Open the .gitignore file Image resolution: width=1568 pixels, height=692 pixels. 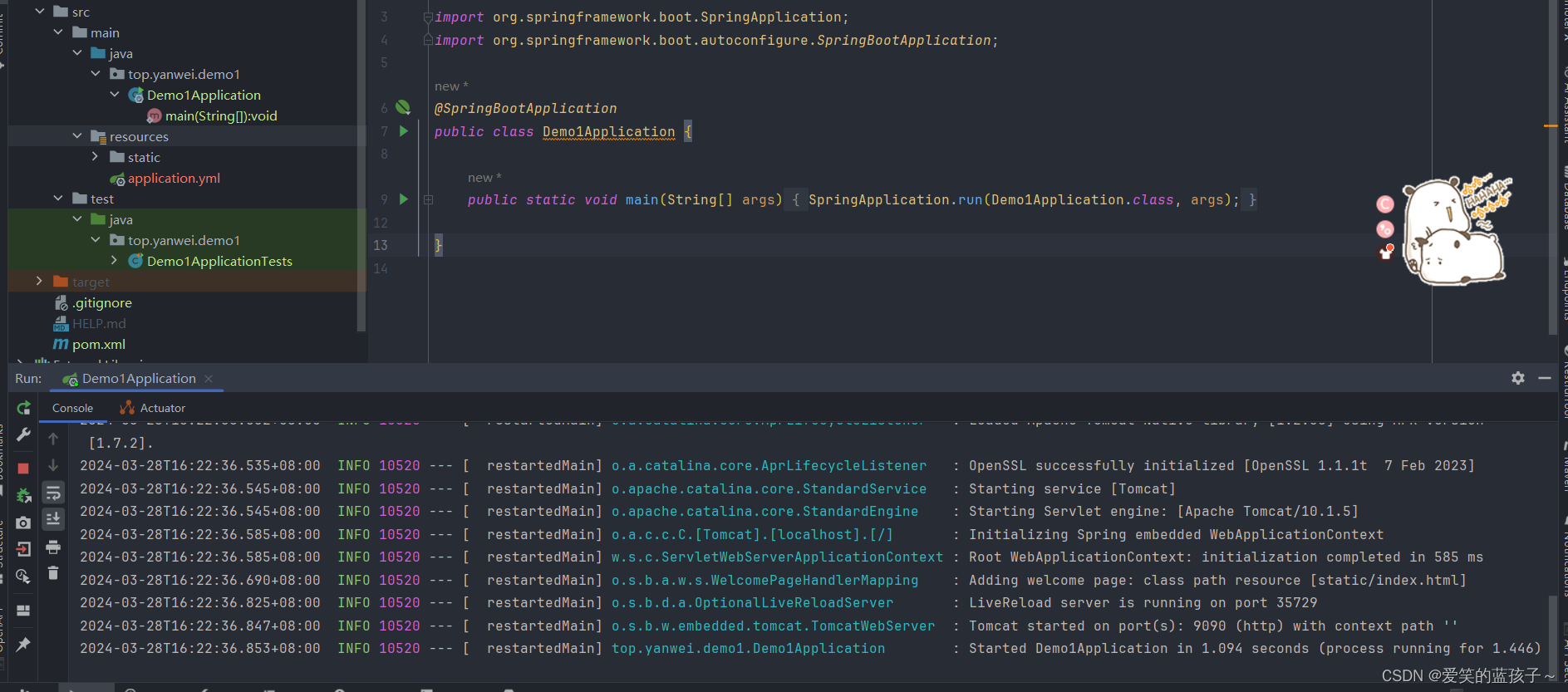pyautogui.click(x=93, y=302)
